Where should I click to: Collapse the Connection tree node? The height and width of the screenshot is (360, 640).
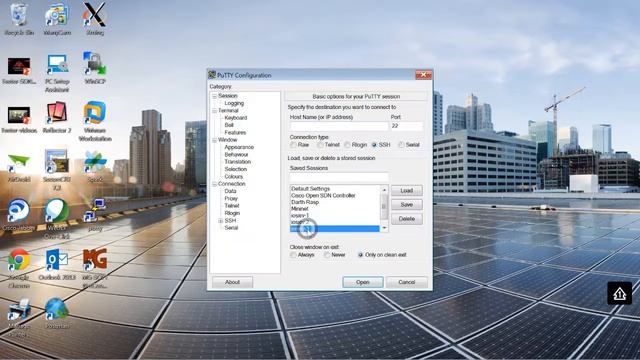(x=214, y=184)
